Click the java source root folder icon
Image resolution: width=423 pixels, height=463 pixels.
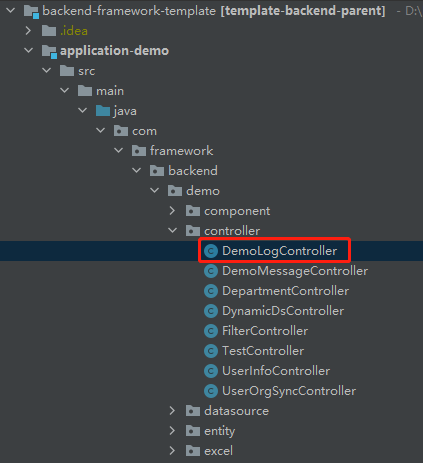[103, 111]
